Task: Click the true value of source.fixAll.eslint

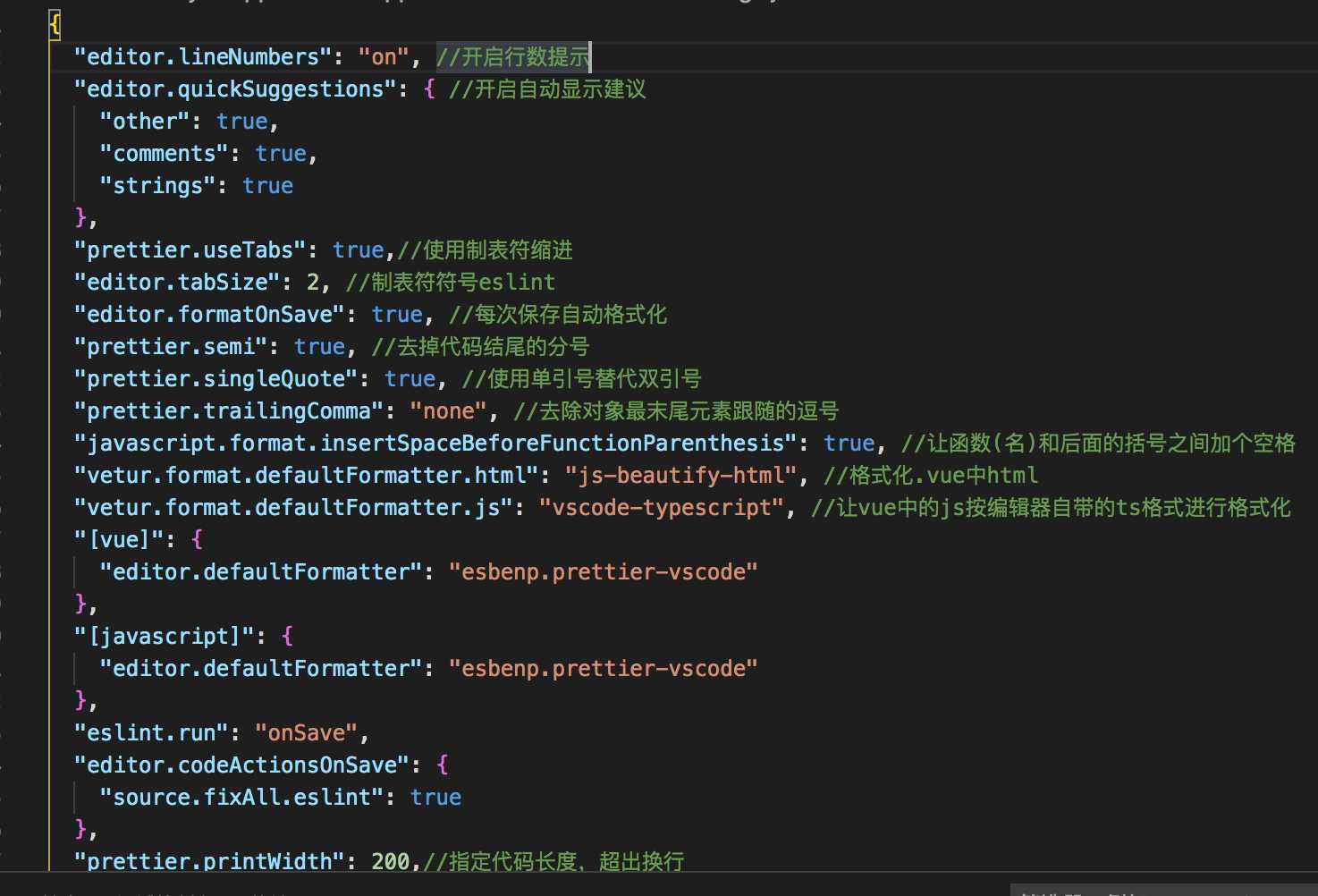Action: (x=435, y=798)
